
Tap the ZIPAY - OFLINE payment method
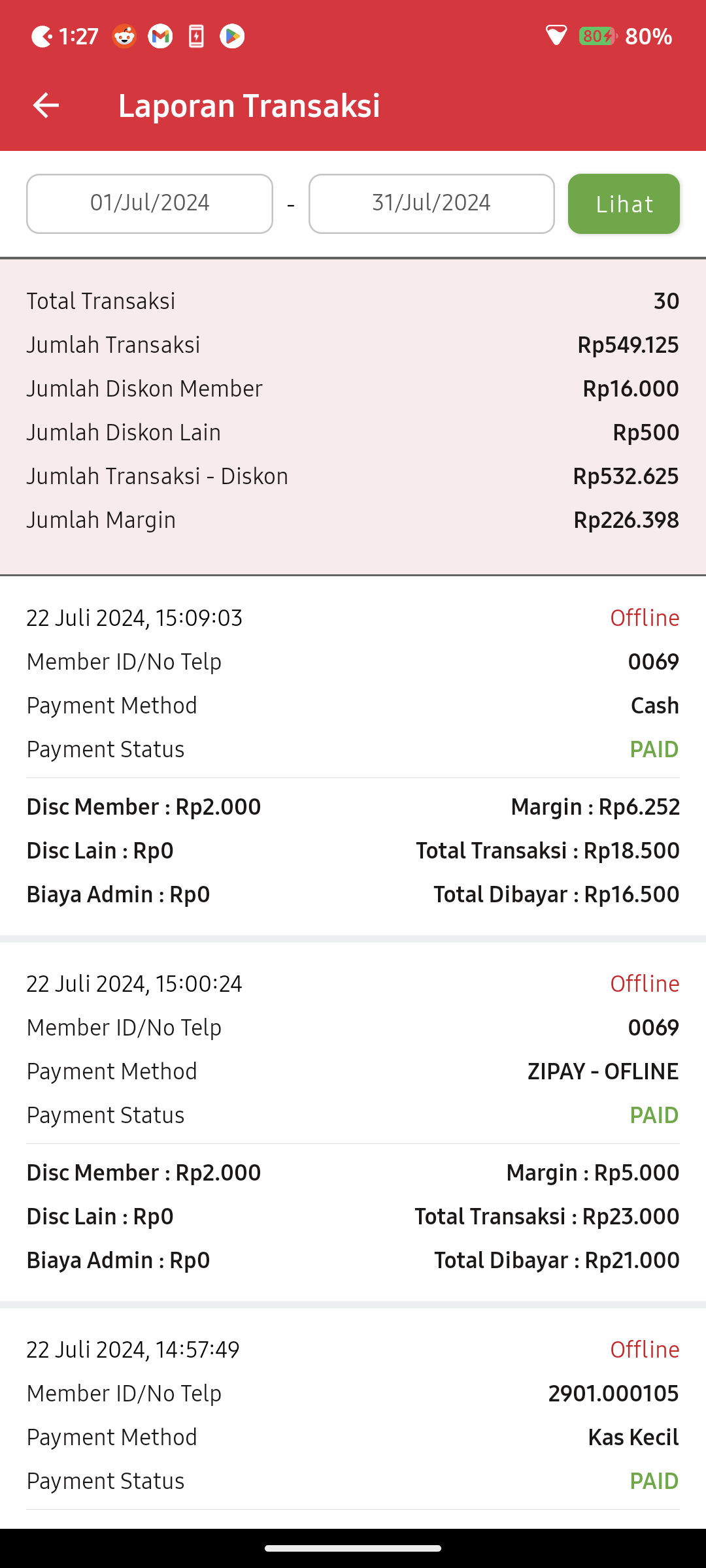(603, 1071)
